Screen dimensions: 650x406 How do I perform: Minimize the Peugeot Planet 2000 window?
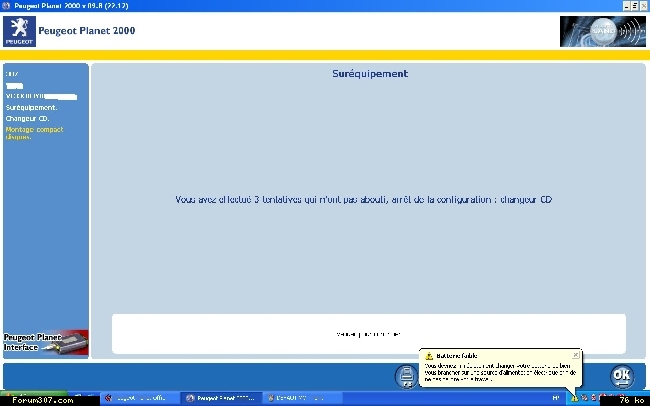point(626,6)
